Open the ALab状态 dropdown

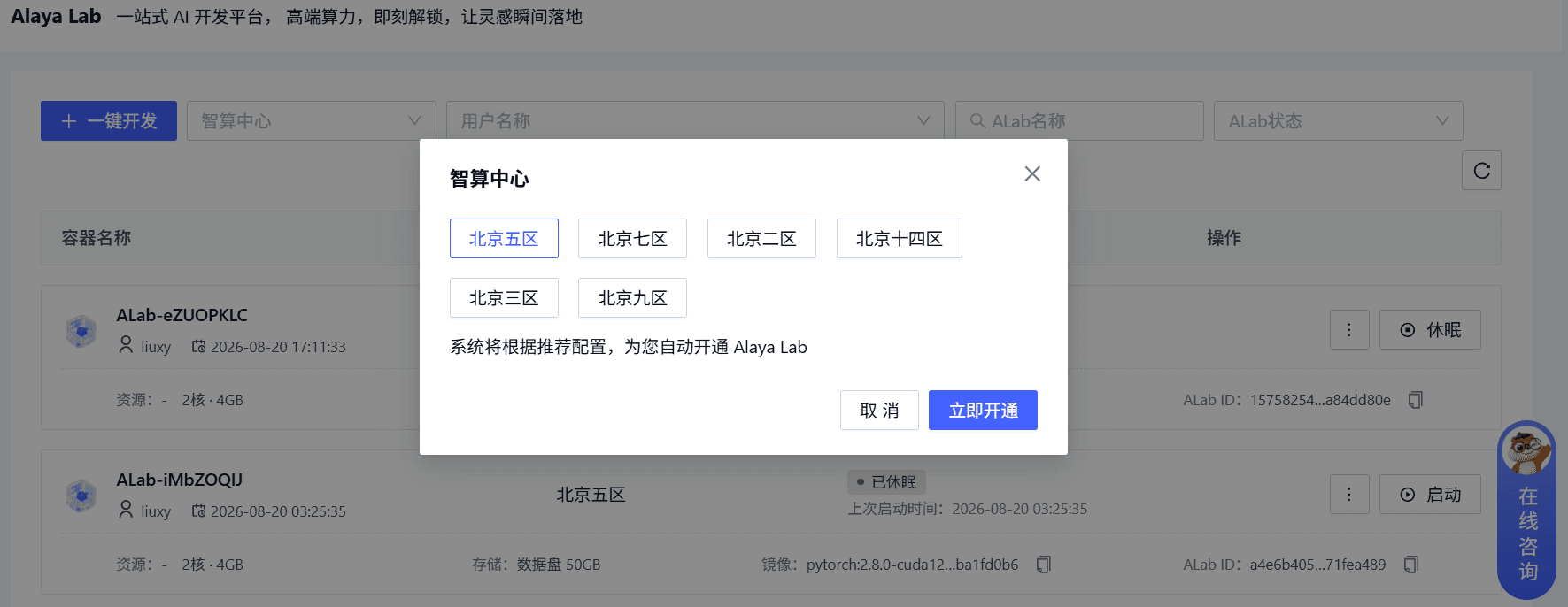pos(1338,121)
